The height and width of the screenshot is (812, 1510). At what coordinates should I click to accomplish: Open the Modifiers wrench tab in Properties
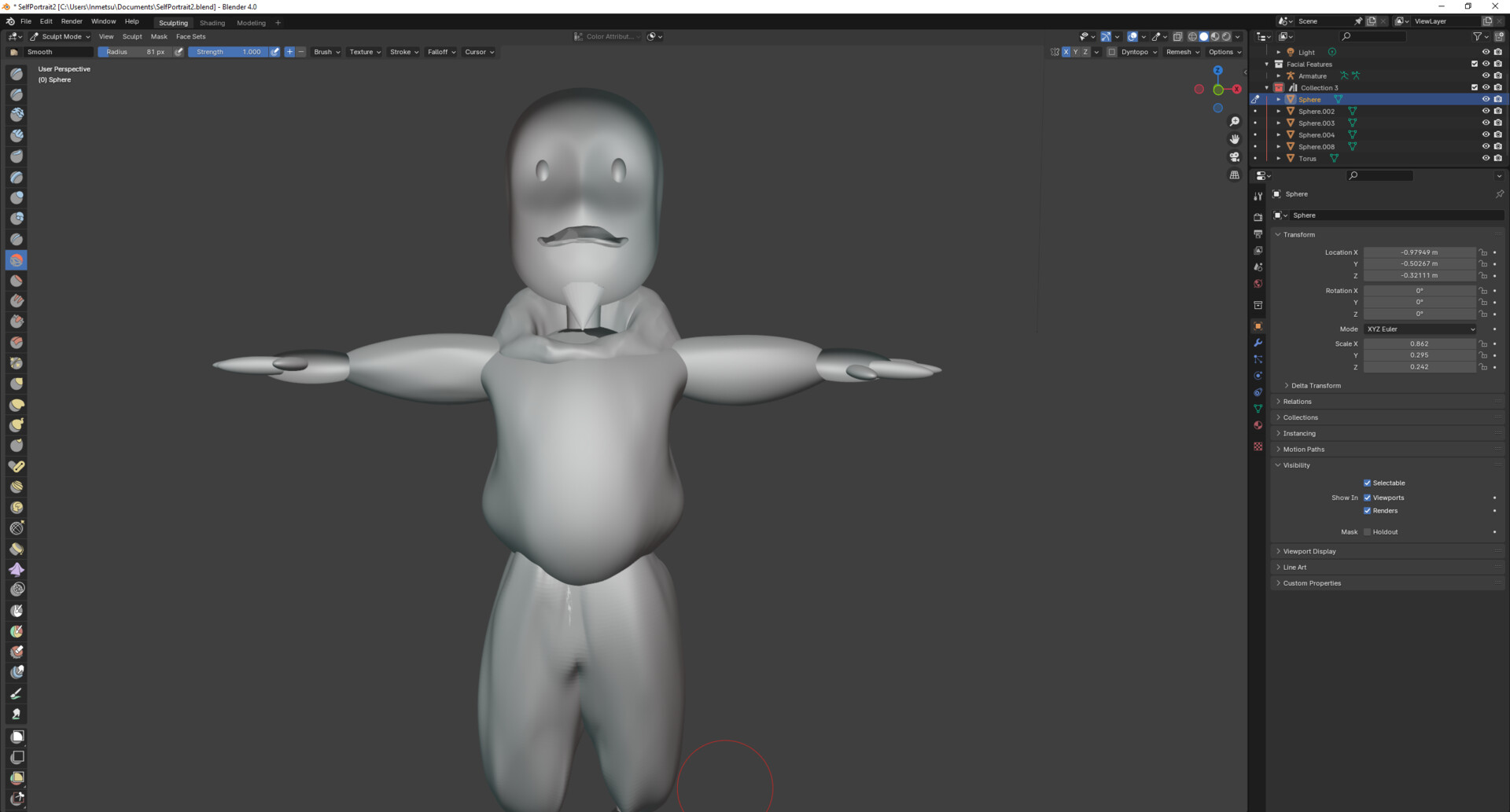pos(1258,343)
